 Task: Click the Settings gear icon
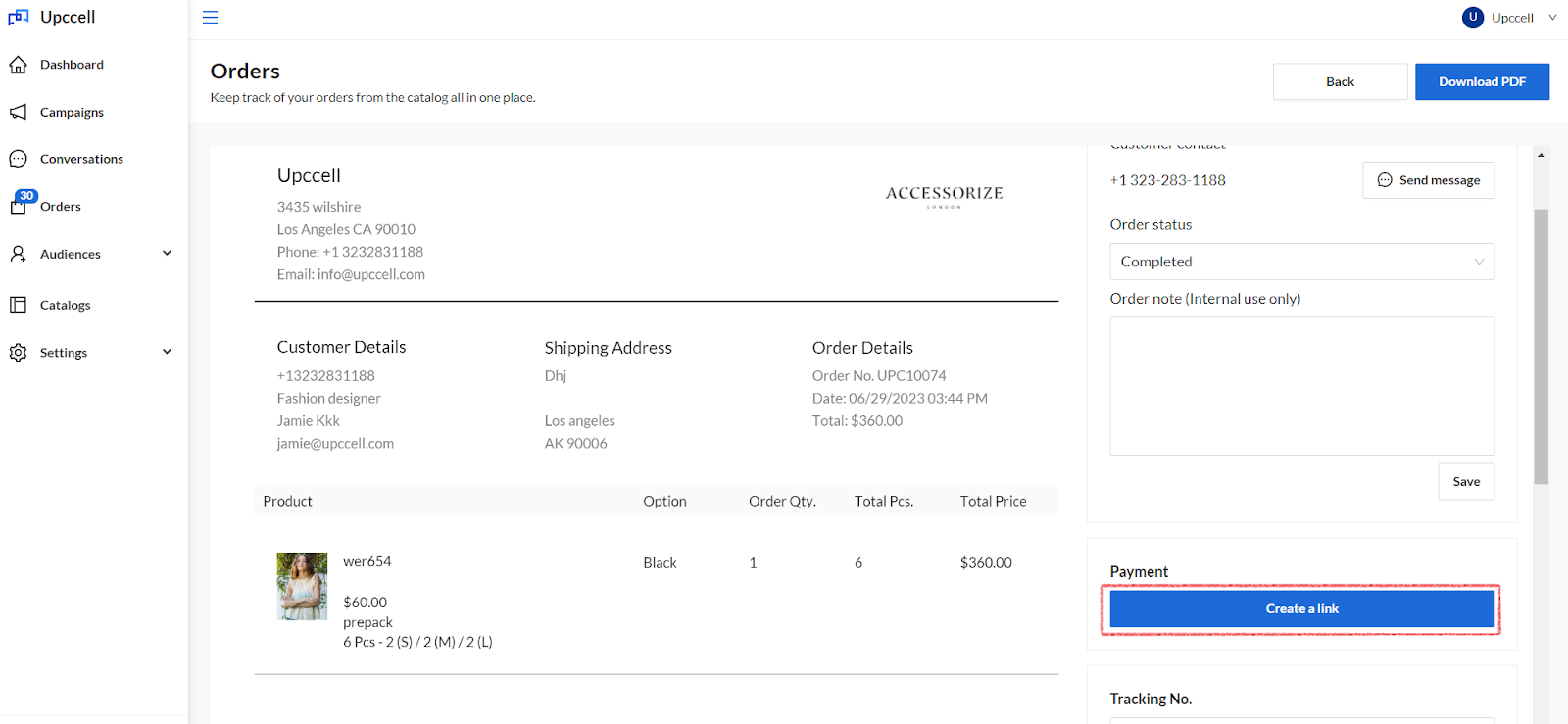click(x=18, y=353)
